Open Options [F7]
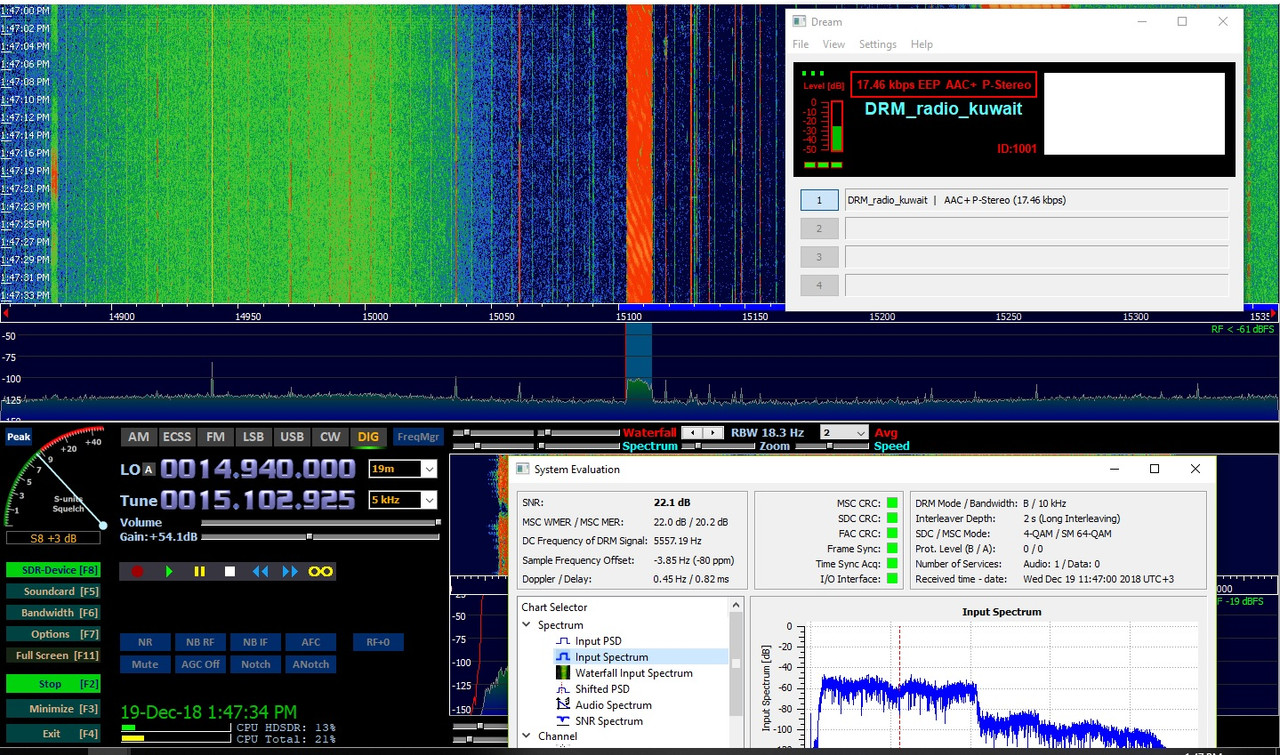Viewport: 1280px width, 755px height. [x=53, y=634]
